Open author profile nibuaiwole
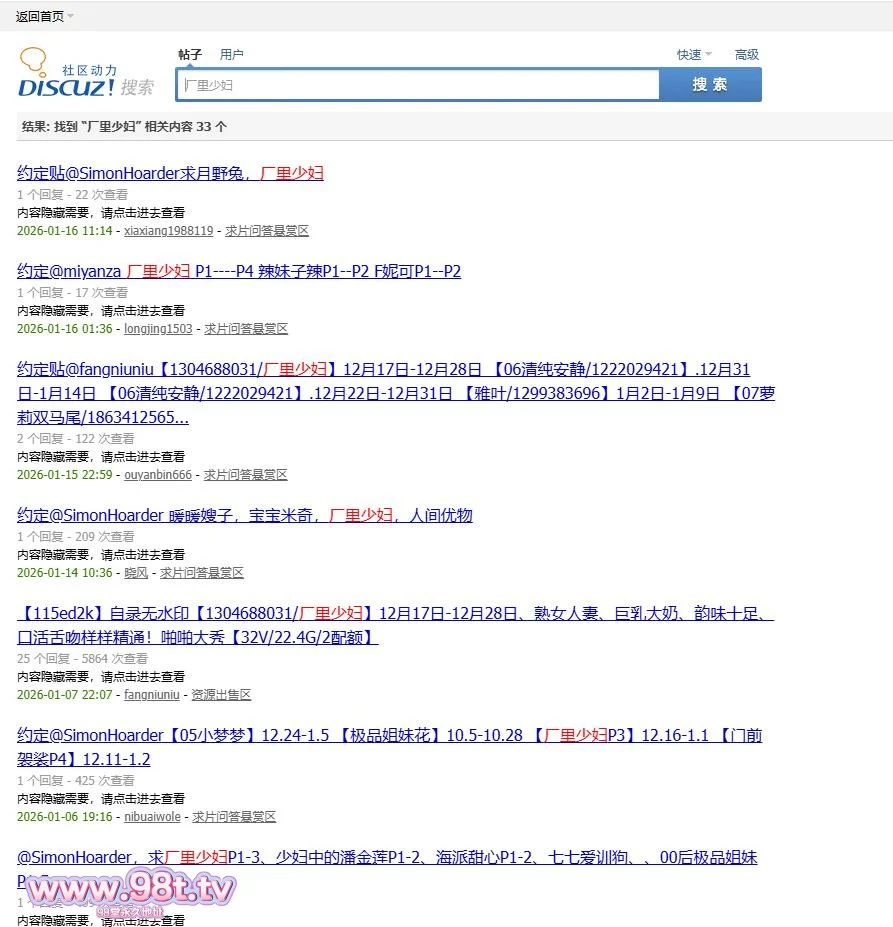893x927 pixels. 152,817
